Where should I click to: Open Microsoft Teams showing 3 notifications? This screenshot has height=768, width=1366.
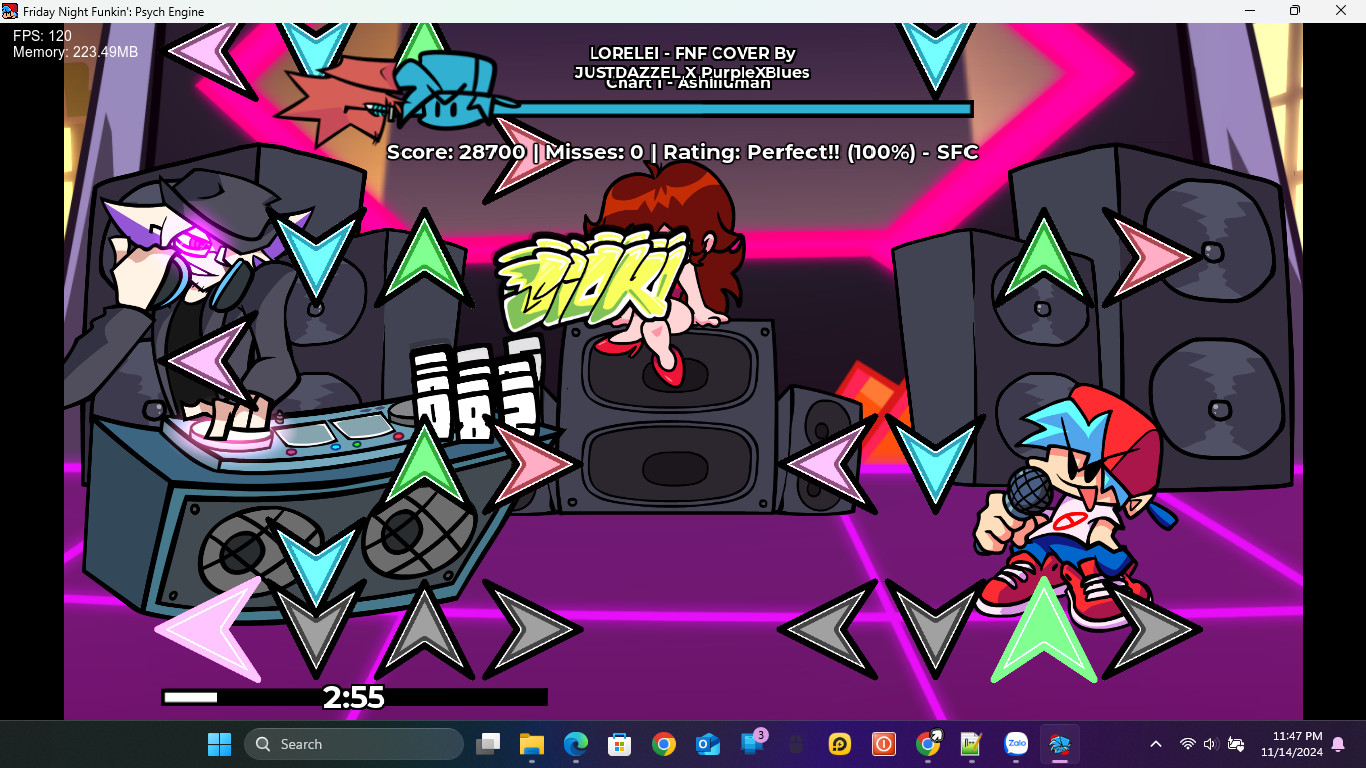pos(750,744)
